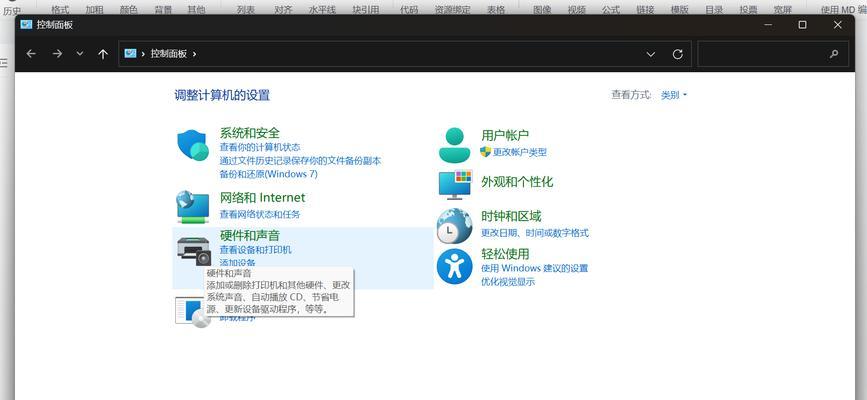
Task: Open 系统和安全 category heading
Action: click(x=249, y=133)
